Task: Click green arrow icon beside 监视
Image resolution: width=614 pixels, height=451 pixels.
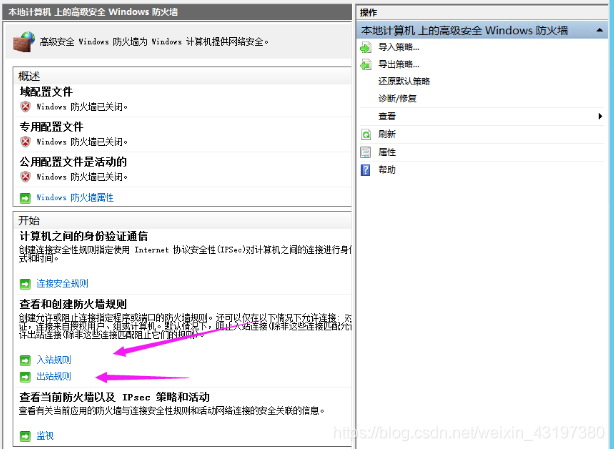Action: click(x=25, y=436)
